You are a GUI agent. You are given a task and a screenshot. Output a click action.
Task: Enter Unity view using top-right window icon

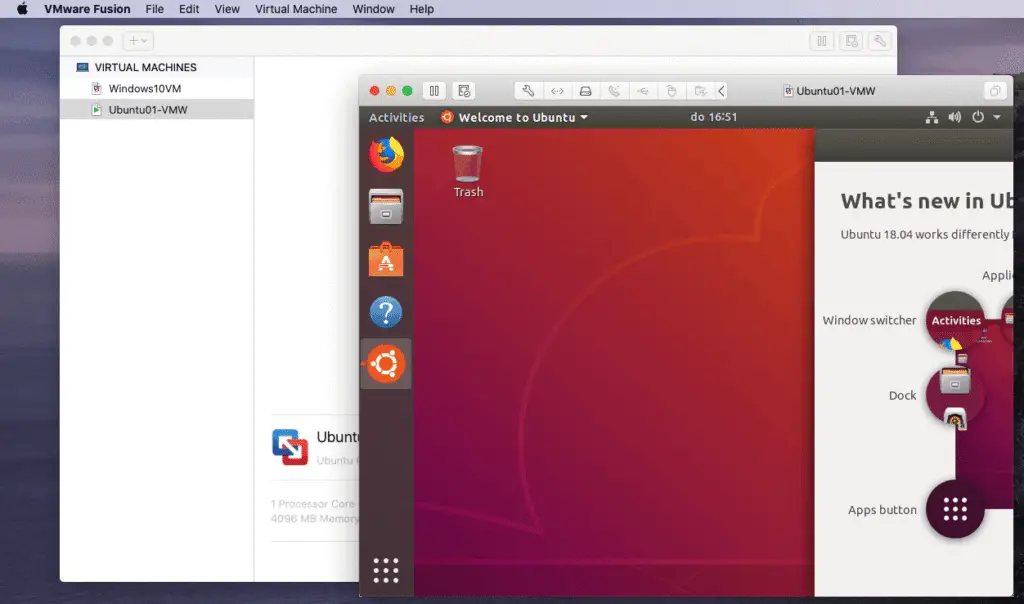click(x=995, y=91)
